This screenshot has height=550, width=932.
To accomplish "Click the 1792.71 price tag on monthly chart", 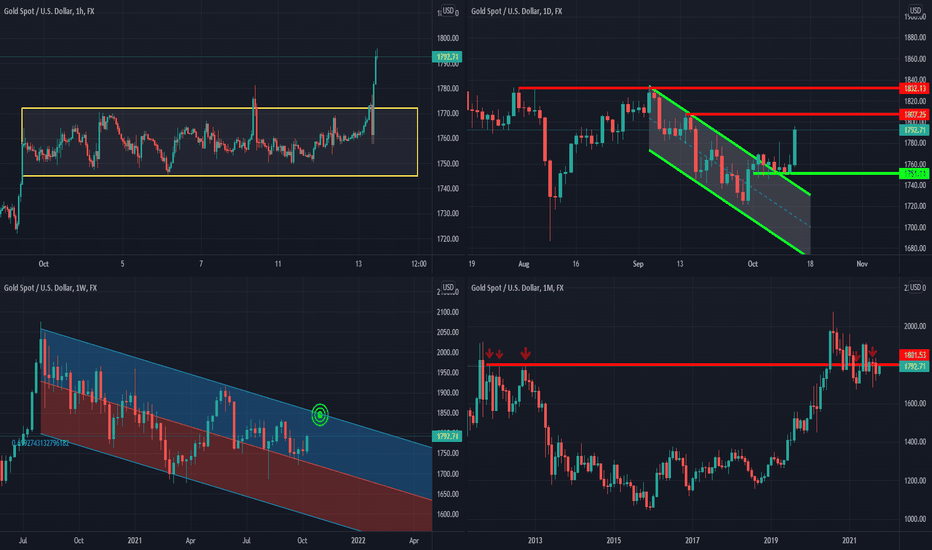I will (x=915, y=366).
